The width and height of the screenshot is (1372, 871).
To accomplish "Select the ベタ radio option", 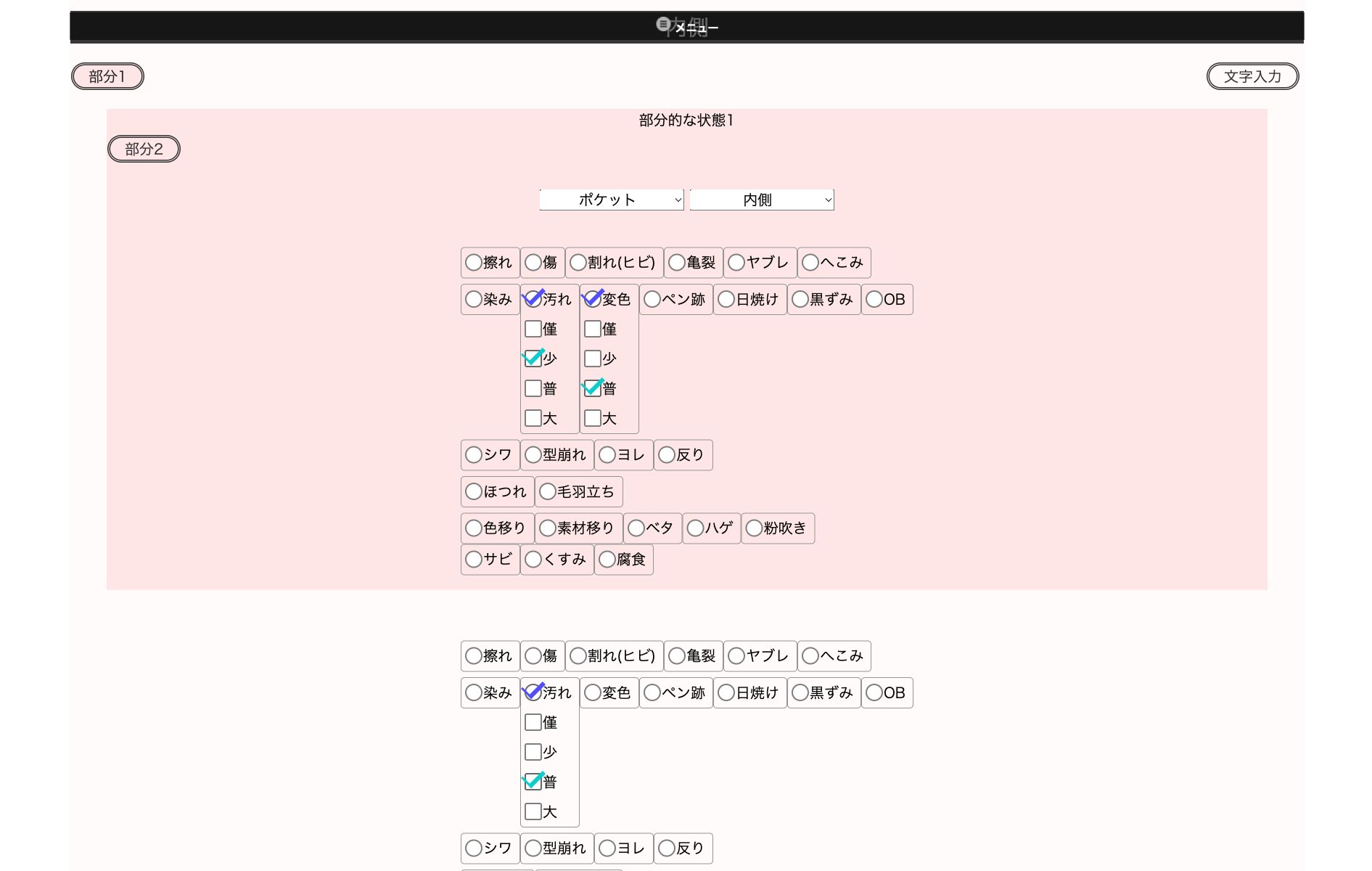I will (636, 528).
